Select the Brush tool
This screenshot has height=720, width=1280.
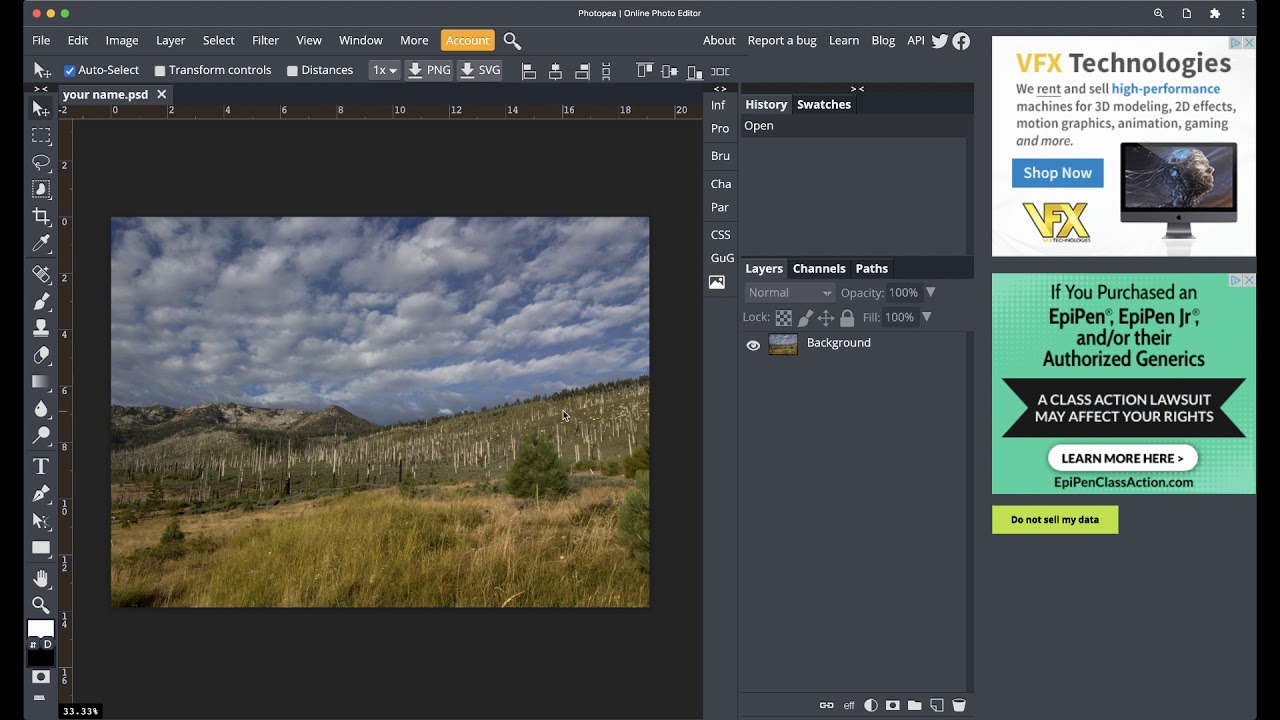click(41, 300)
